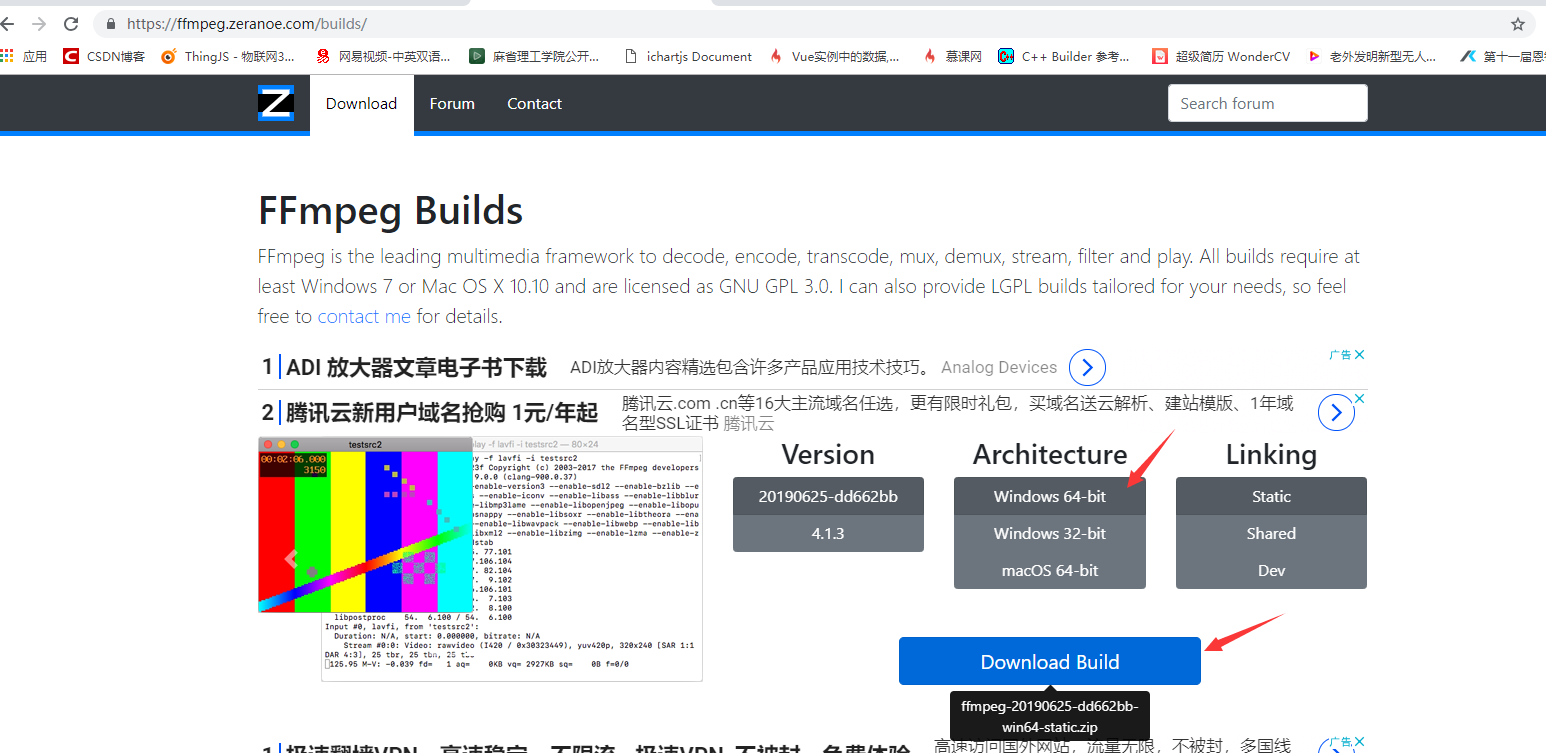
Task: Open the CSDN博客 bookmark
Action: (104, 56)
